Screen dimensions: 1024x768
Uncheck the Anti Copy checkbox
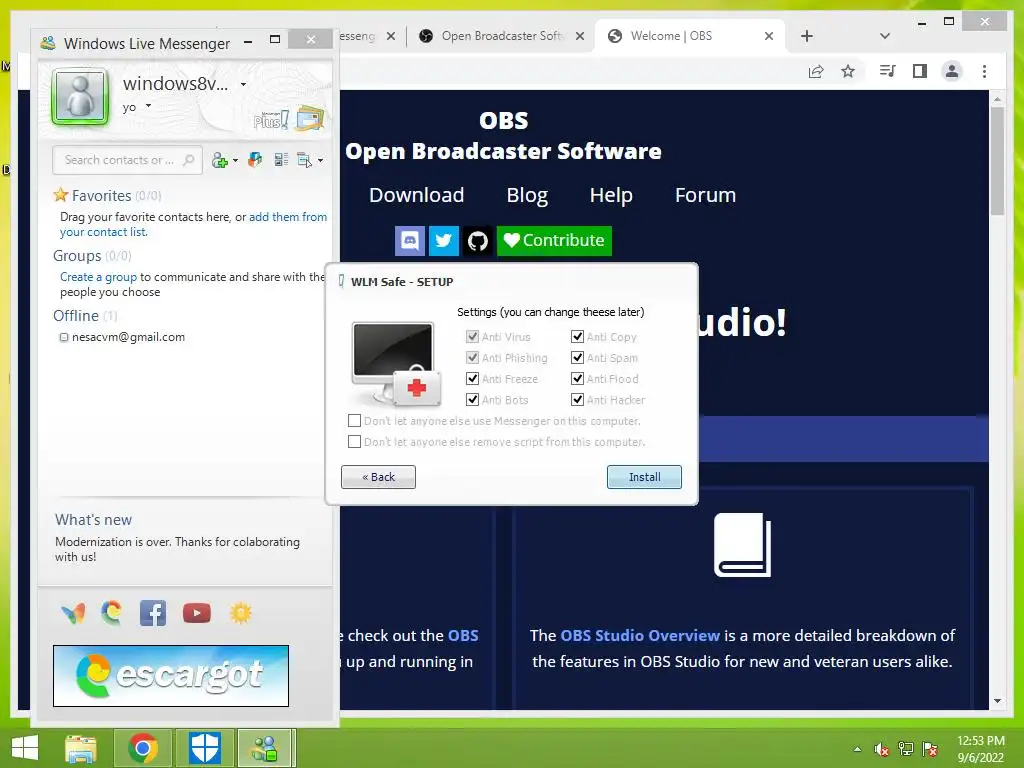point(577,337)
